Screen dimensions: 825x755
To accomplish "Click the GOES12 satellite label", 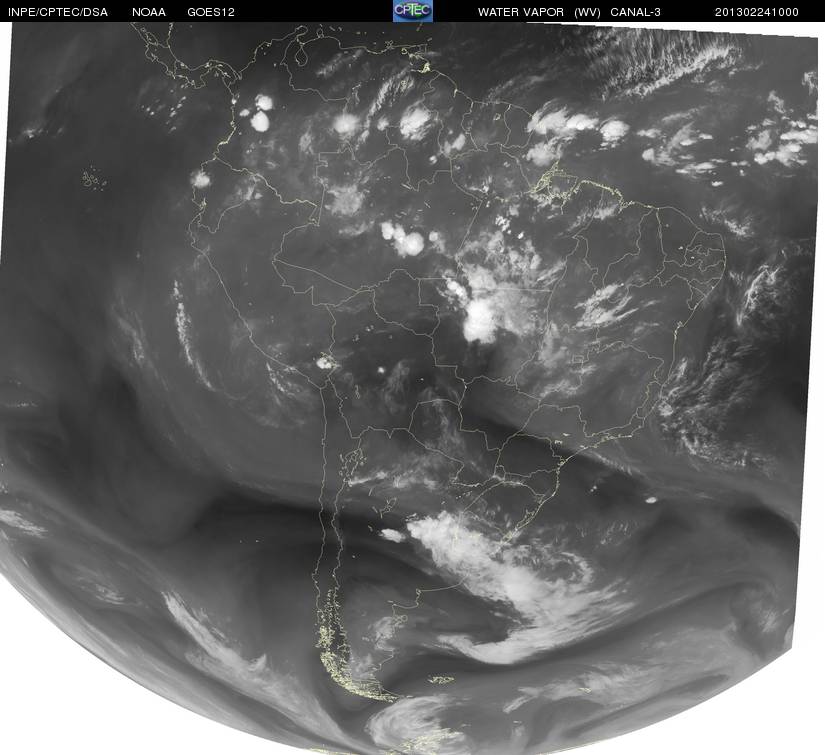I will [211, 12].
